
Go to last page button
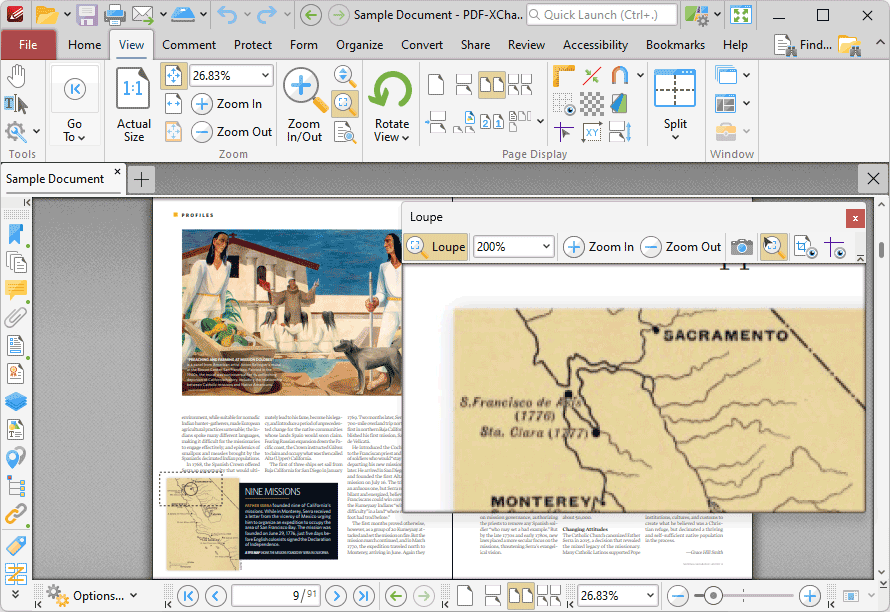coord(363,596)
